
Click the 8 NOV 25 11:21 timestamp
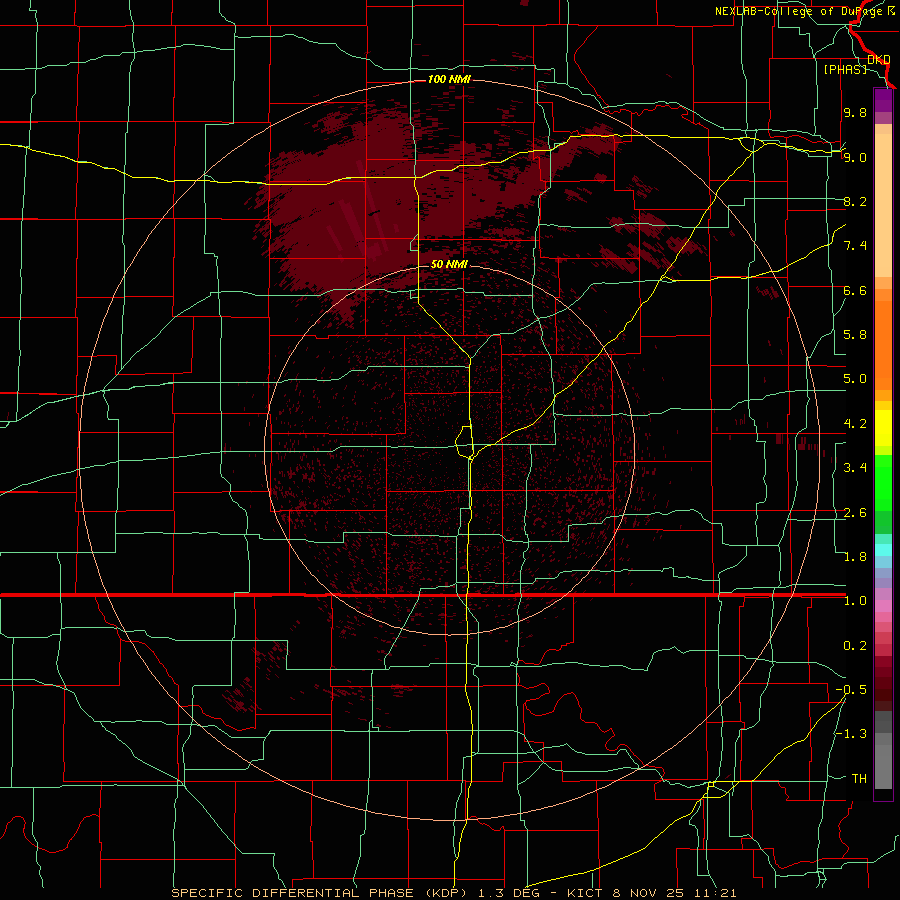point(675,893)
